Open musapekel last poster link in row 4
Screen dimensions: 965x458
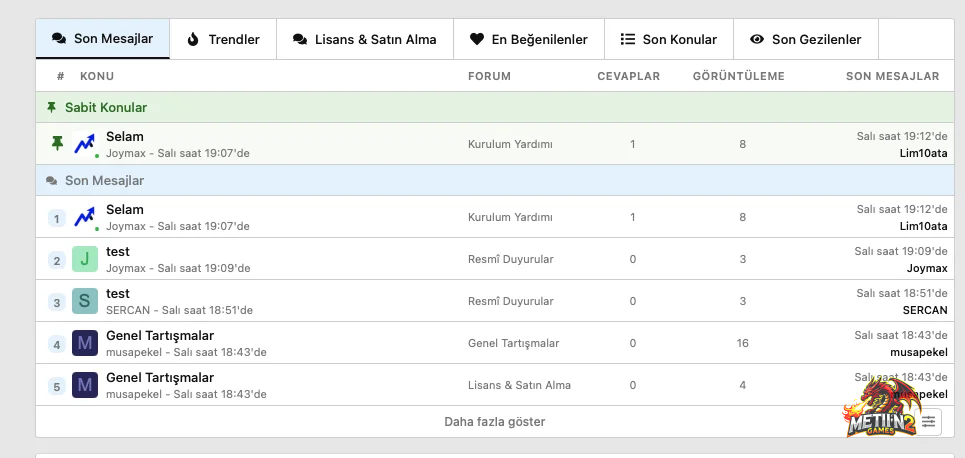point(919,352)
